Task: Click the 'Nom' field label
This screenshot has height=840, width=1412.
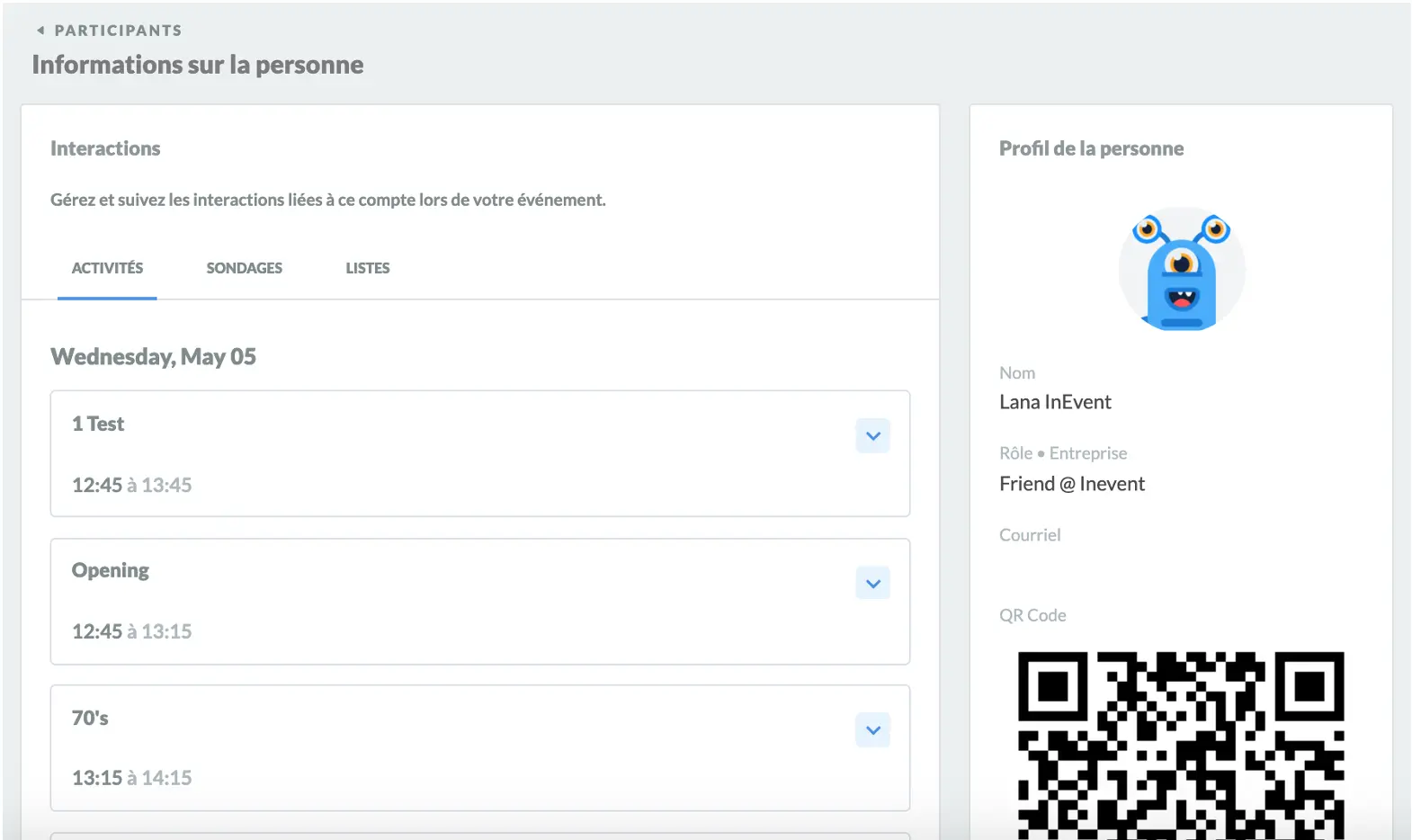Action: 1017,372
